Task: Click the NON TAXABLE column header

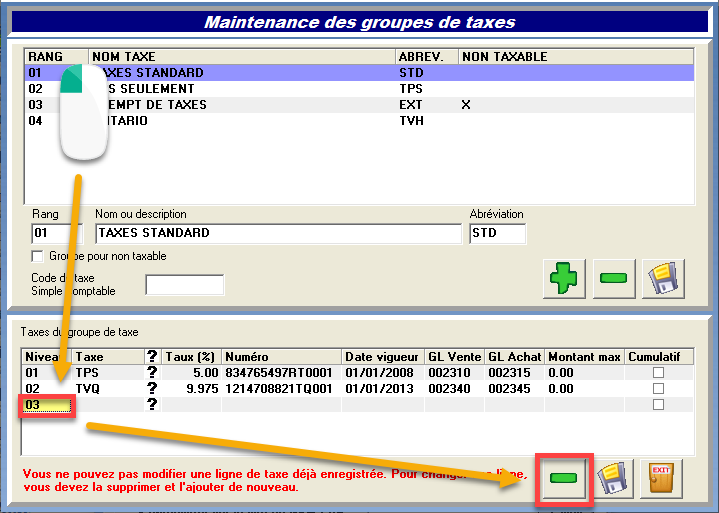Action: coord(576,56)
